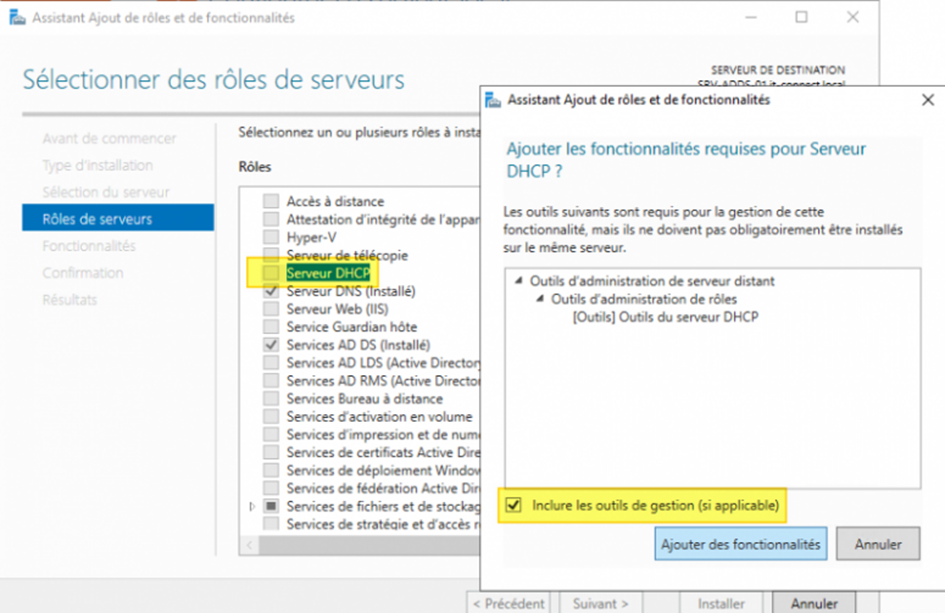
Task: Select Services AD DS (Installé) label
Action: [x=358, y=345]
